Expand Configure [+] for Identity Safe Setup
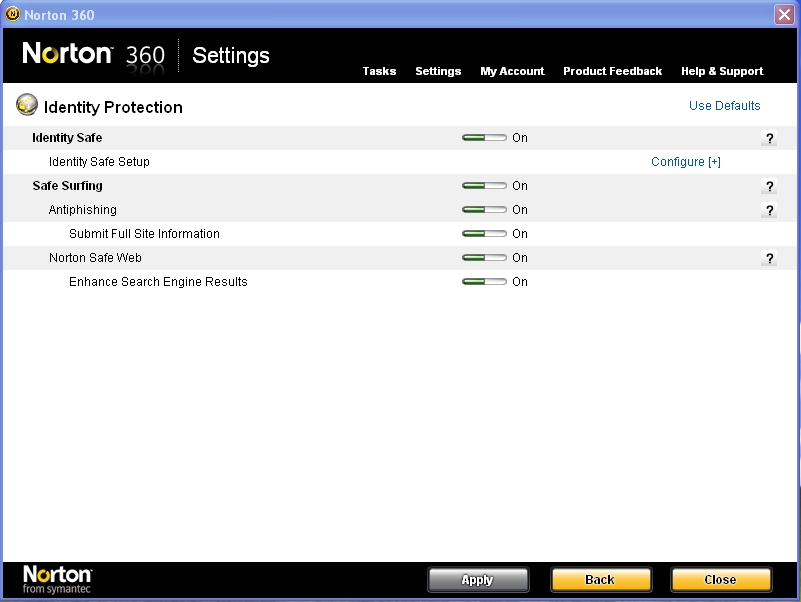 click(x=686, y=162)
